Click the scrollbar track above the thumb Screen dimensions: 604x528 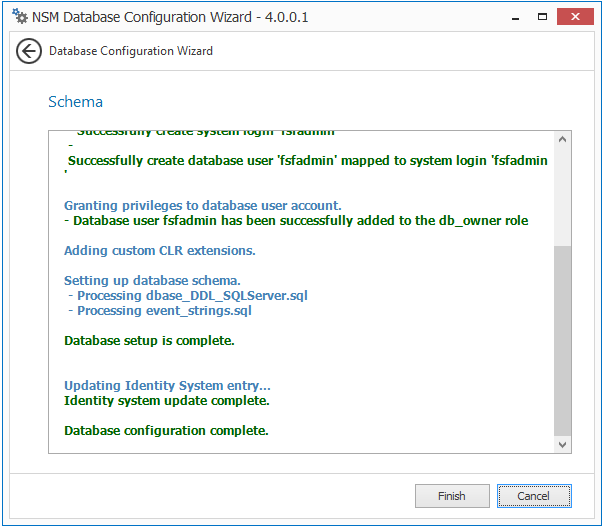562,195
